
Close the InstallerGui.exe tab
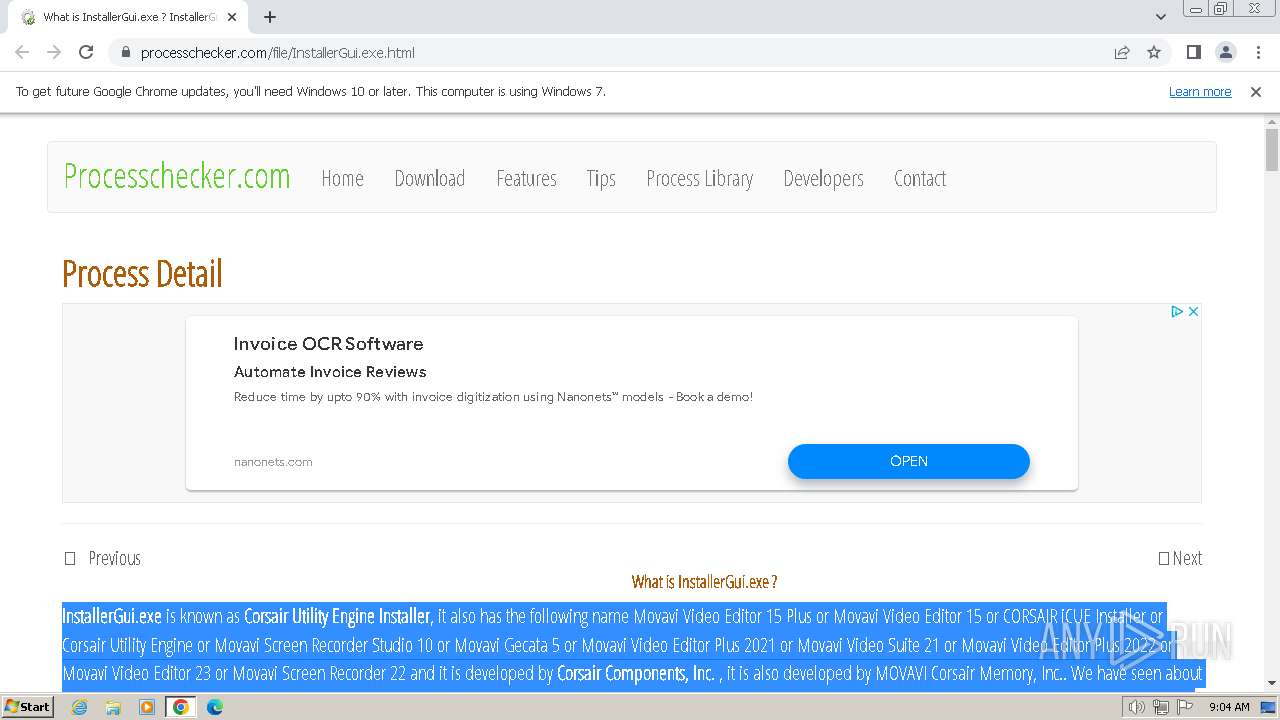pos(233,17)
